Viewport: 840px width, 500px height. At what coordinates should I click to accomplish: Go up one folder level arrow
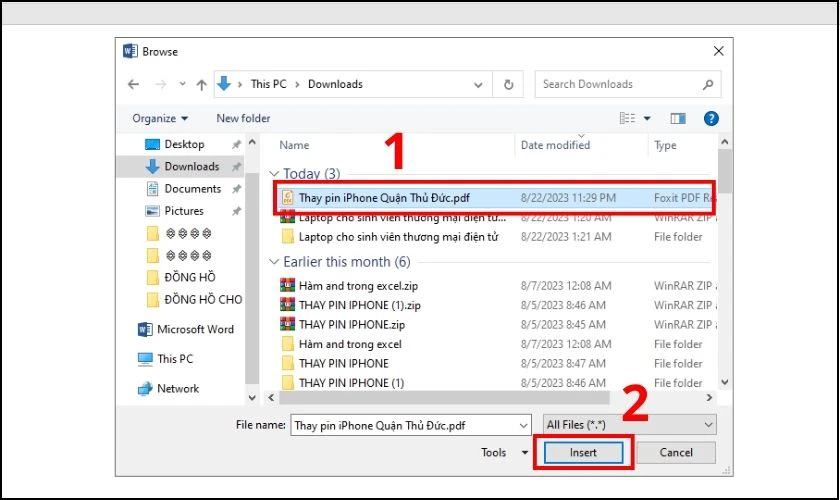201,84
